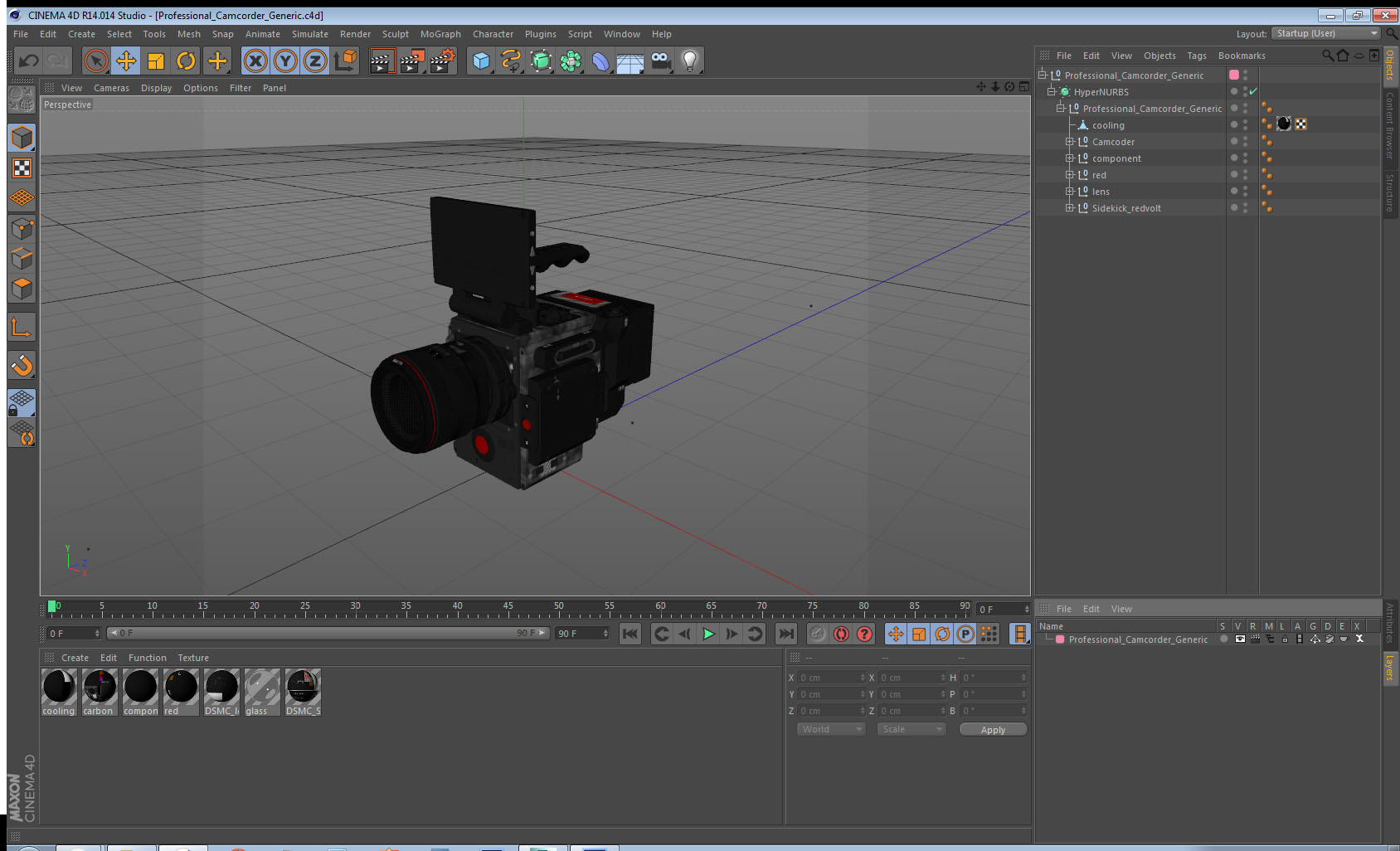The height and width of the screenshot is (851, 1400).
Task: Render the active view clapper icon
Action: click(382, 61)
